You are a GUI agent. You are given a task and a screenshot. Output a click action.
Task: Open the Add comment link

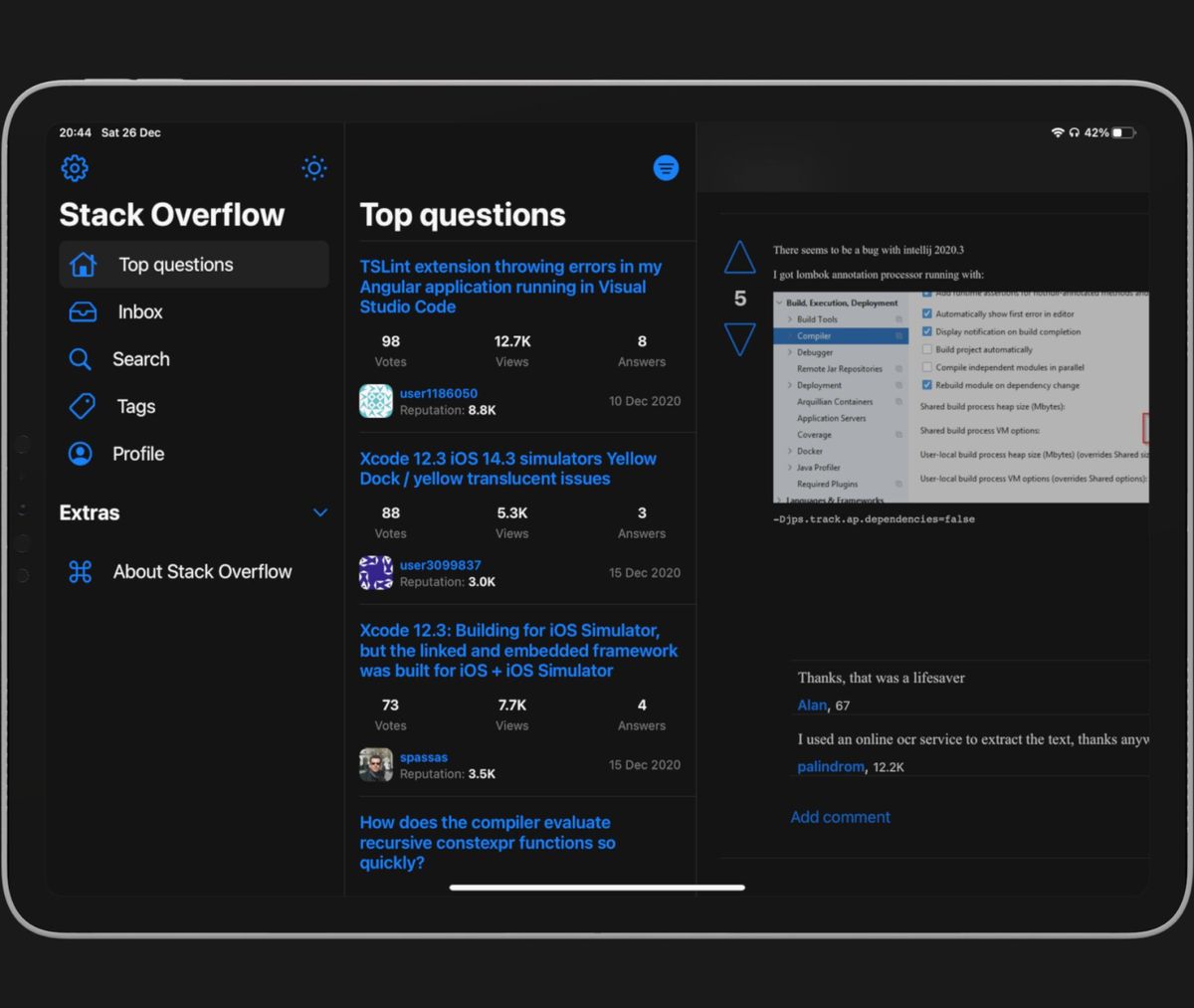coord(840,816)
